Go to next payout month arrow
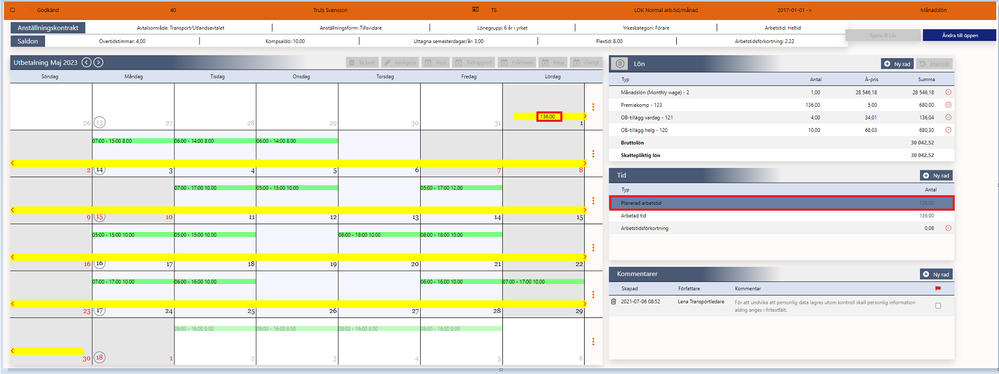 tap(98, 62)
